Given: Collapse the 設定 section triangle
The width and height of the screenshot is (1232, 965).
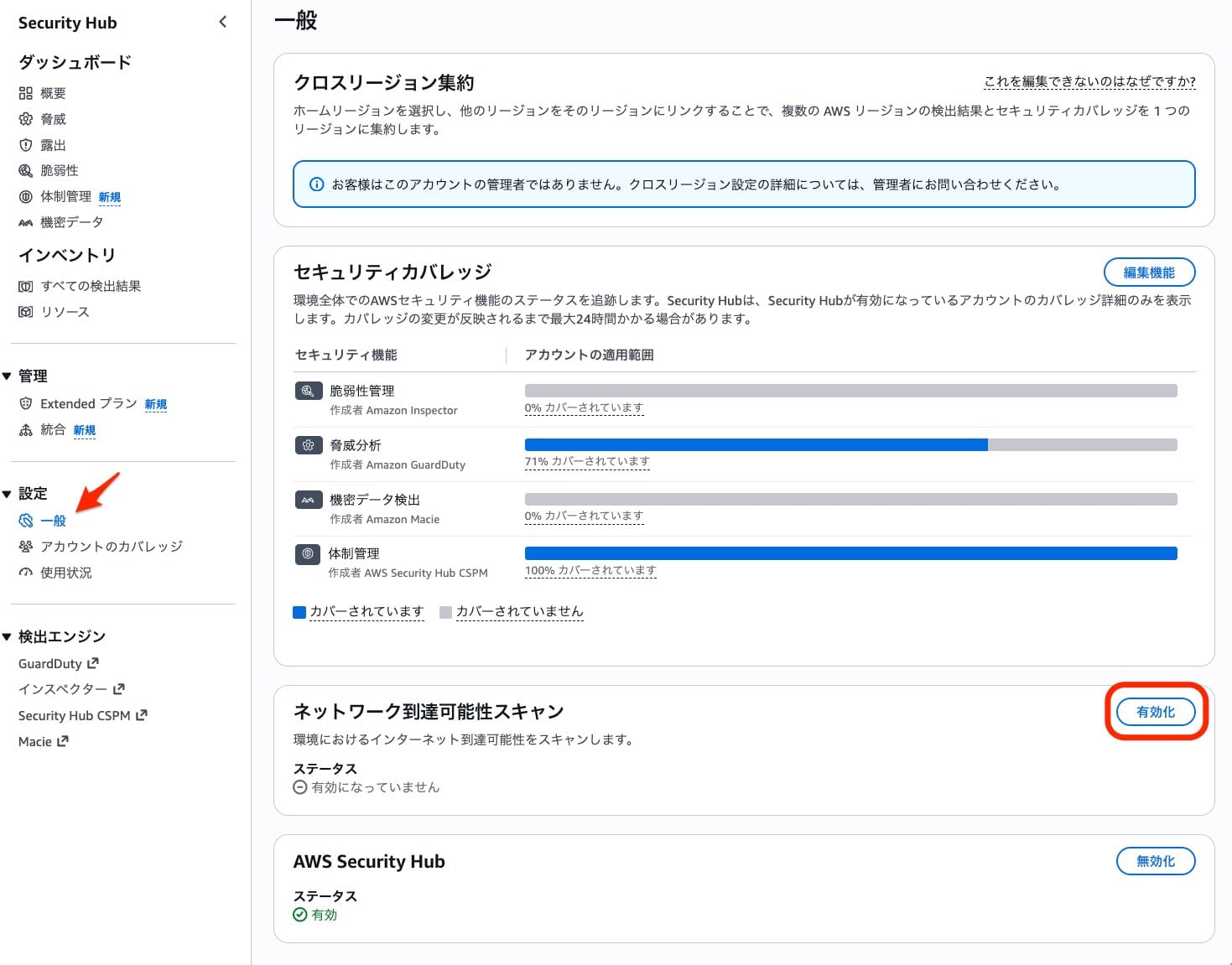Looking at the screenshot, I should point(7,494).
